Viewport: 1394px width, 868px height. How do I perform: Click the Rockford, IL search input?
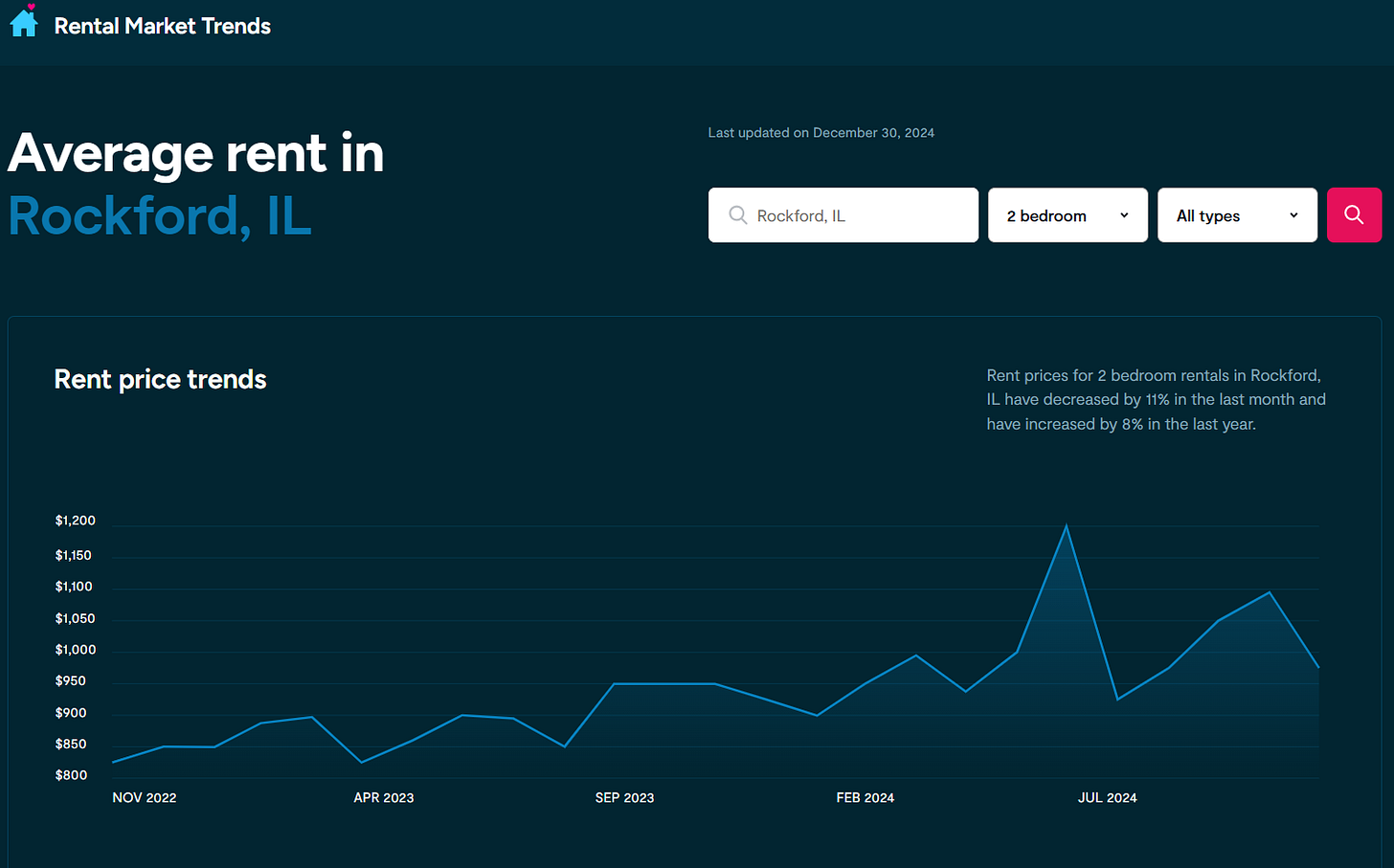[843, 215]
